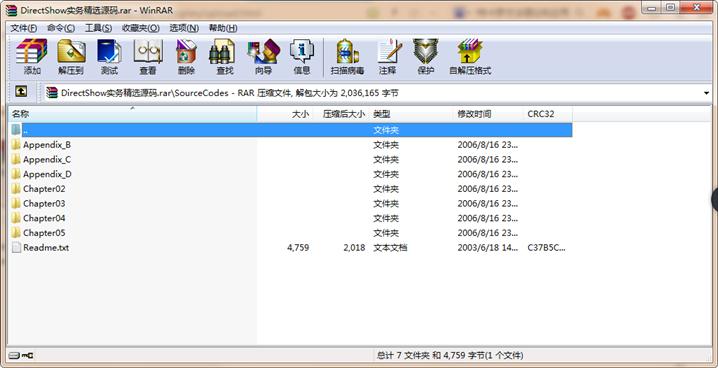Screen dimensions: 718x368
Task: Open the File (文件) menu
Action: (23, 28)
